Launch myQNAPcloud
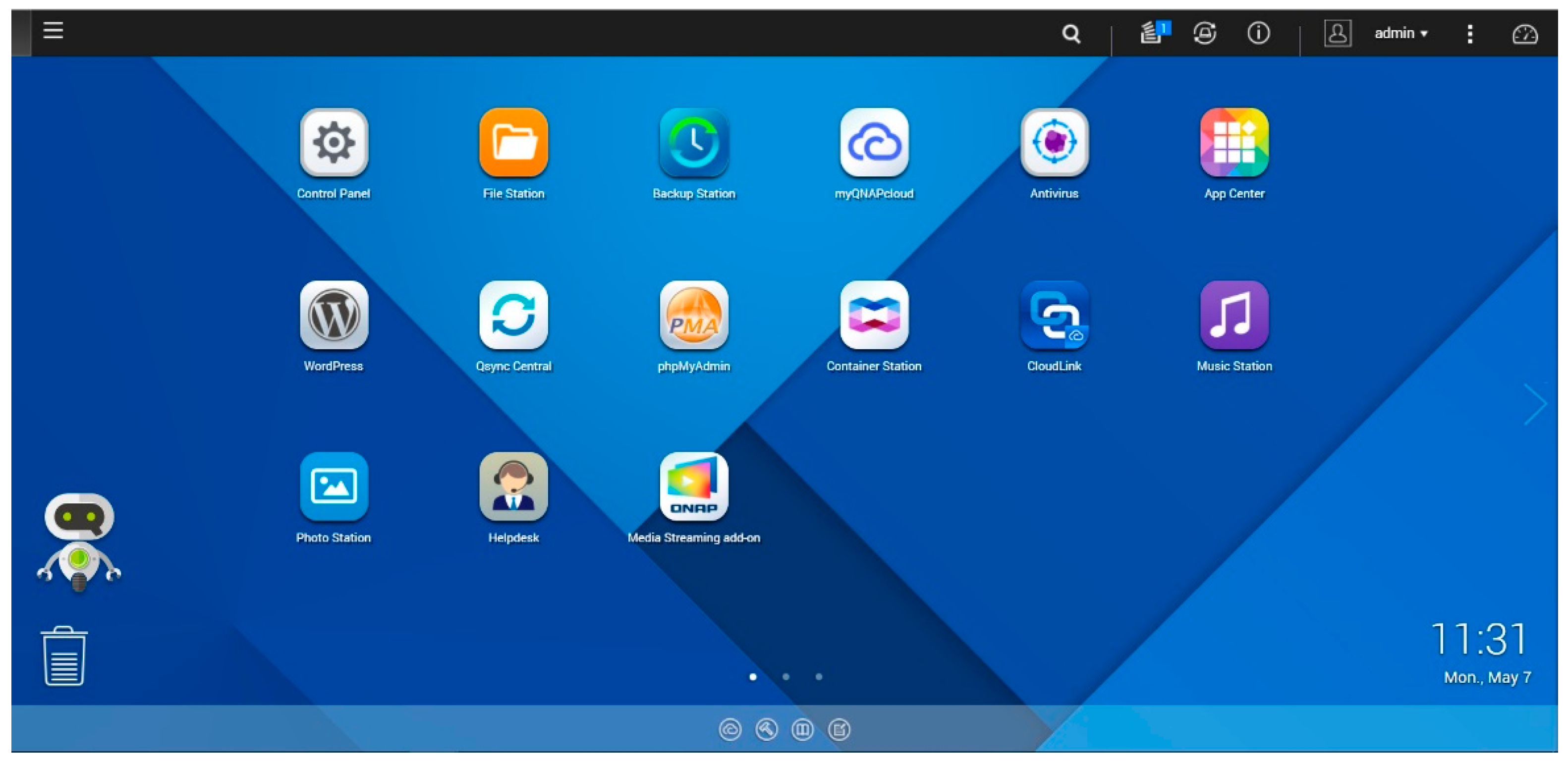 [874, 143]
